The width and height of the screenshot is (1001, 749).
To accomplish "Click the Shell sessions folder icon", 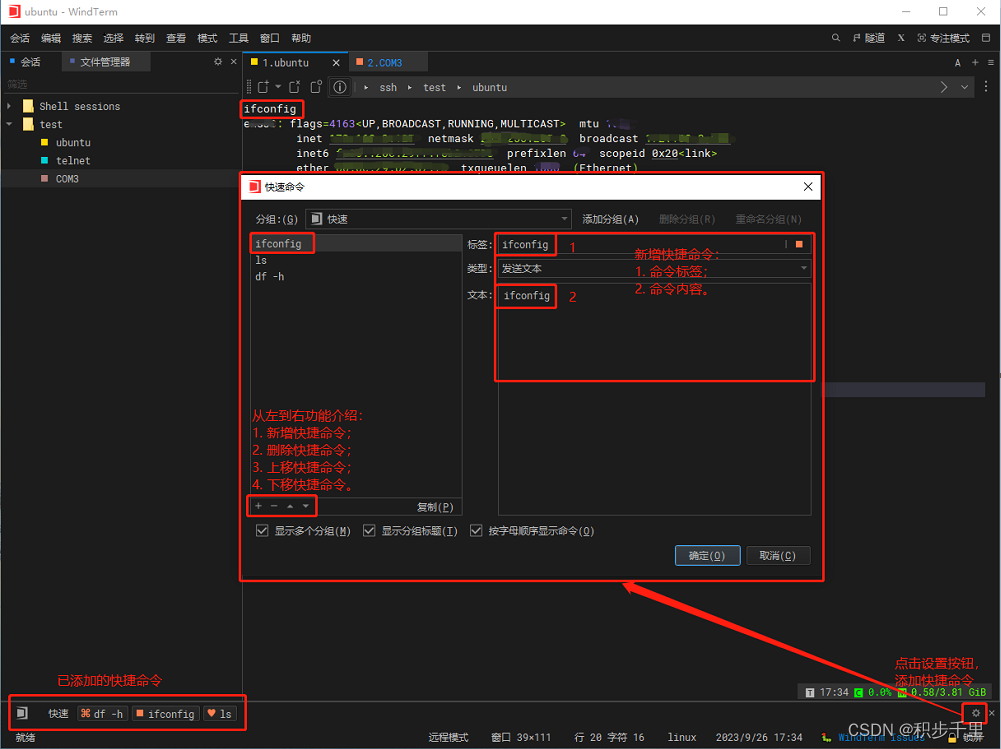I will point(28,106).
